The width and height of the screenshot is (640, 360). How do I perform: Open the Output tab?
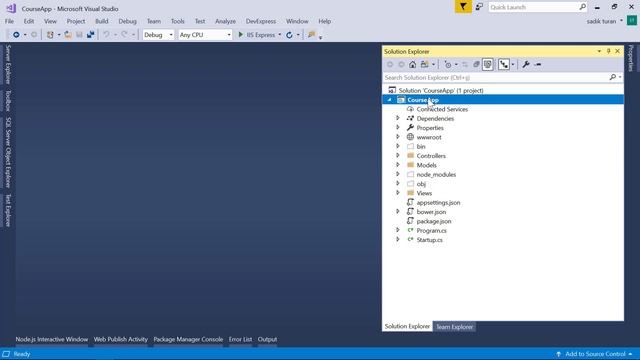coord(267,339)
